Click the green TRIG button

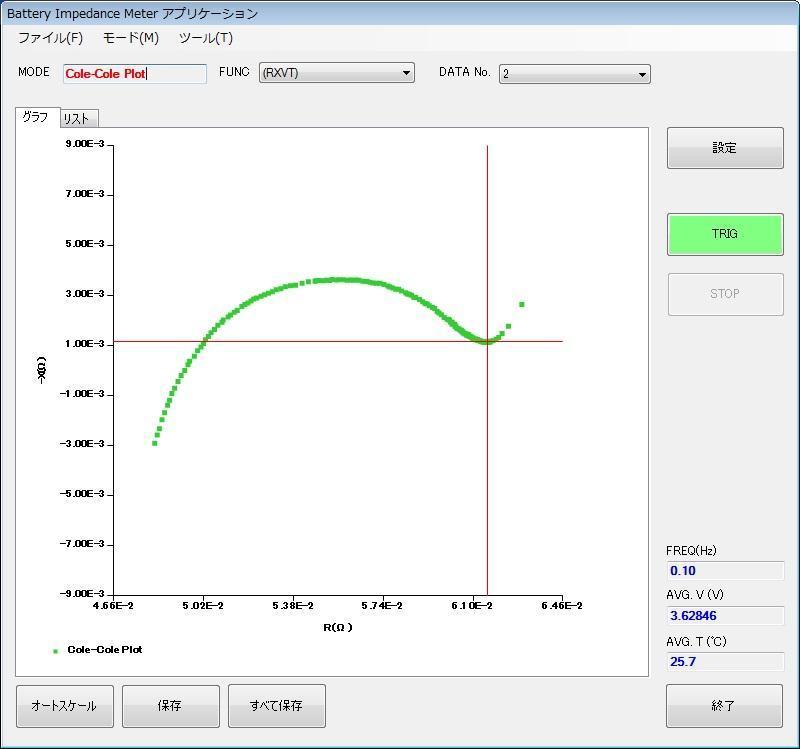click(x=725, y=234)
